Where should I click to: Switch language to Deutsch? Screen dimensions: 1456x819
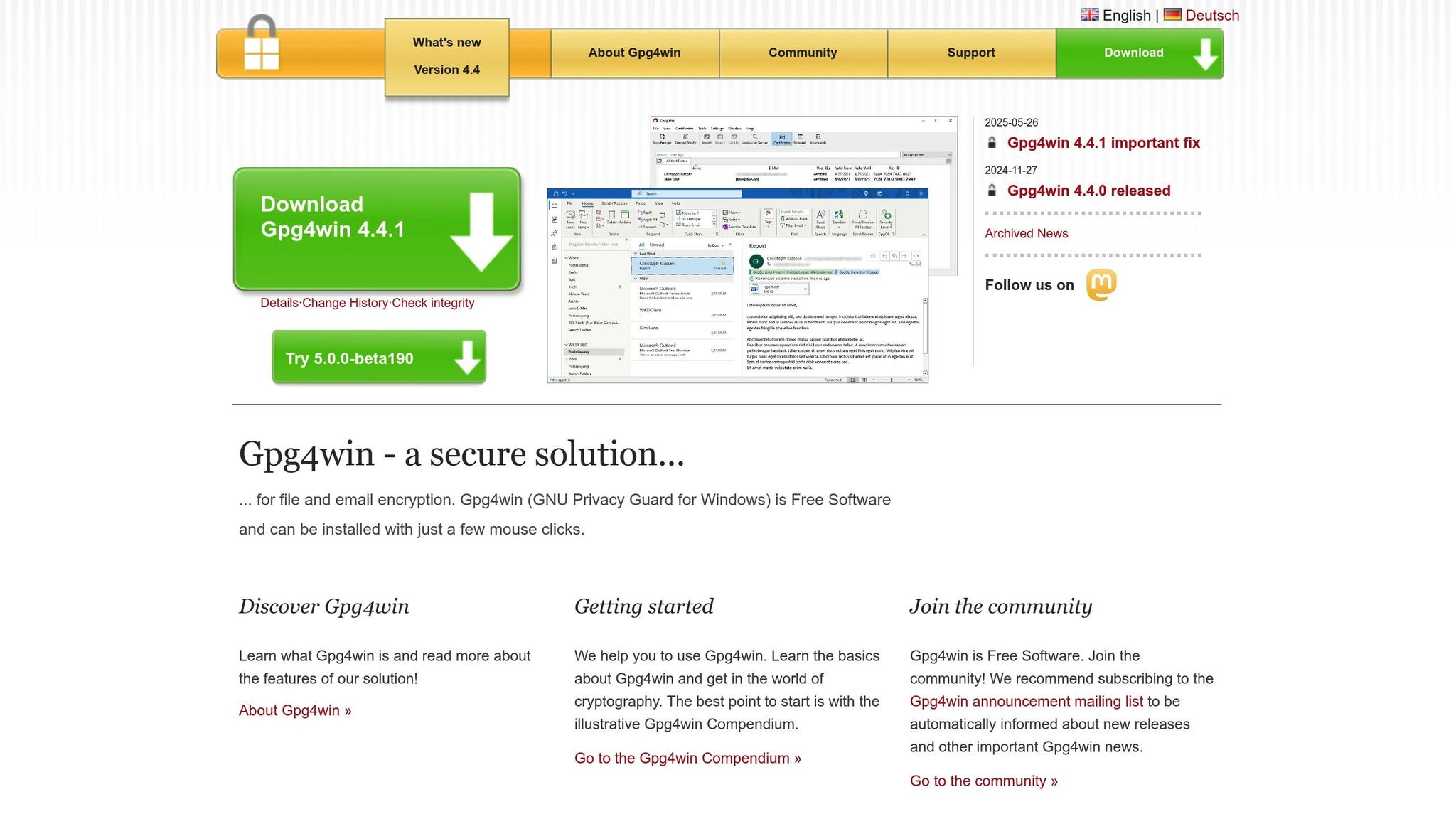(x=1212, y=15)
